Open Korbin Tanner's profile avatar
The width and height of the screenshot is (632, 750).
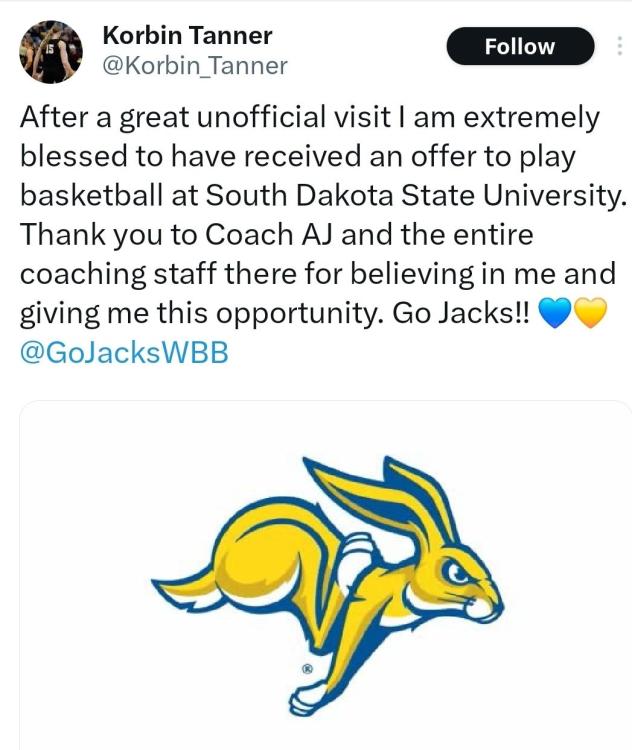[51, 51]
